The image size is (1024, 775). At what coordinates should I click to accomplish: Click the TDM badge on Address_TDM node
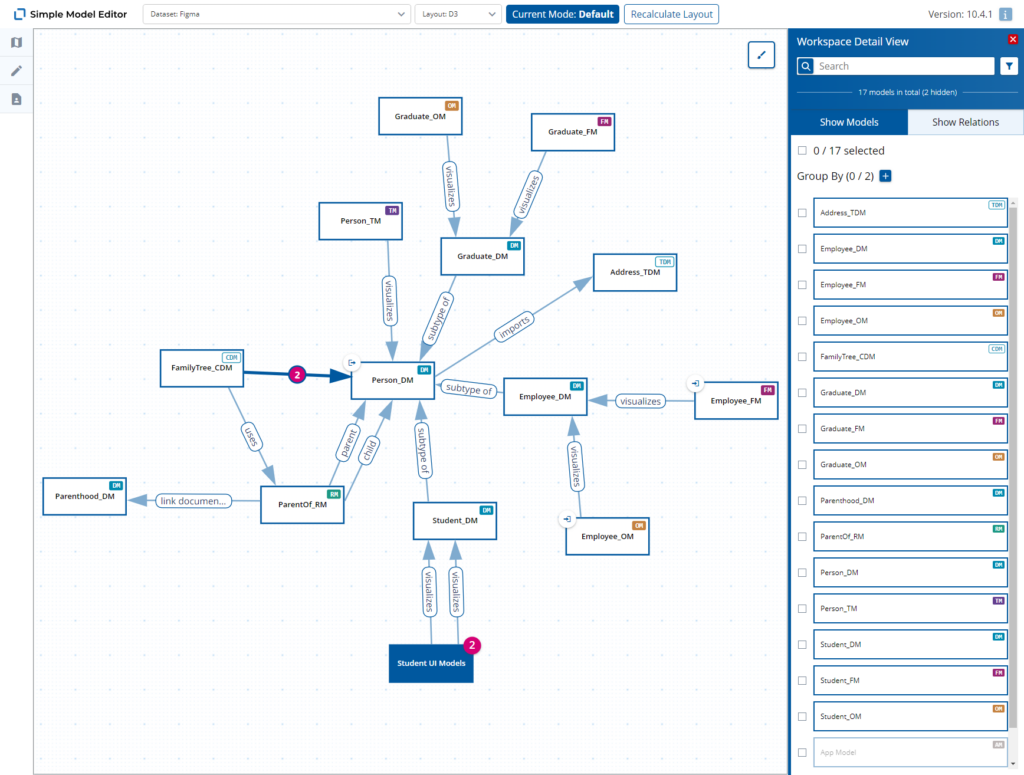click(665, 262)
